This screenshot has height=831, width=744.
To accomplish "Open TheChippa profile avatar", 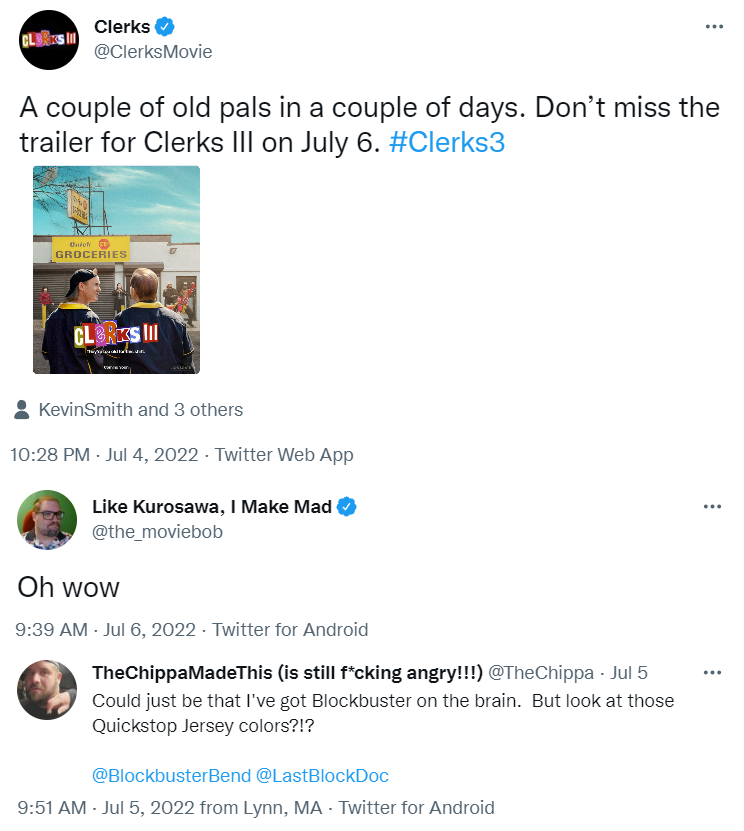I will pos(47,689).
